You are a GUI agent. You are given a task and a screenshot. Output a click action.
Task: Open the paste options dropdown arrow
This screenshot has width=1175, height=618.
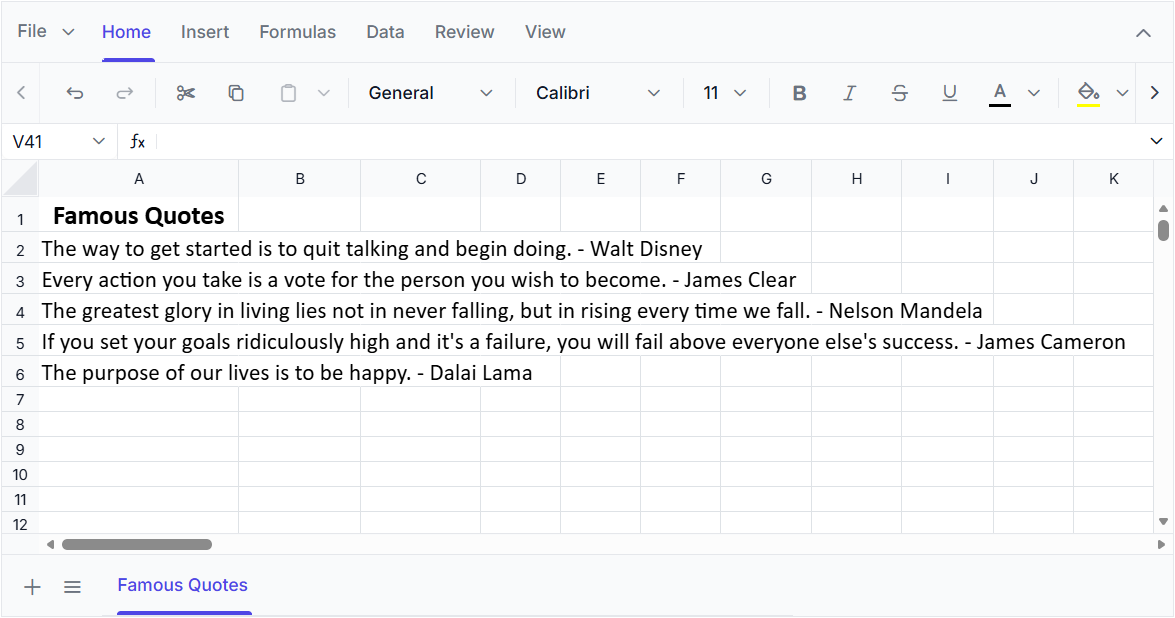[x=324, y=93]
